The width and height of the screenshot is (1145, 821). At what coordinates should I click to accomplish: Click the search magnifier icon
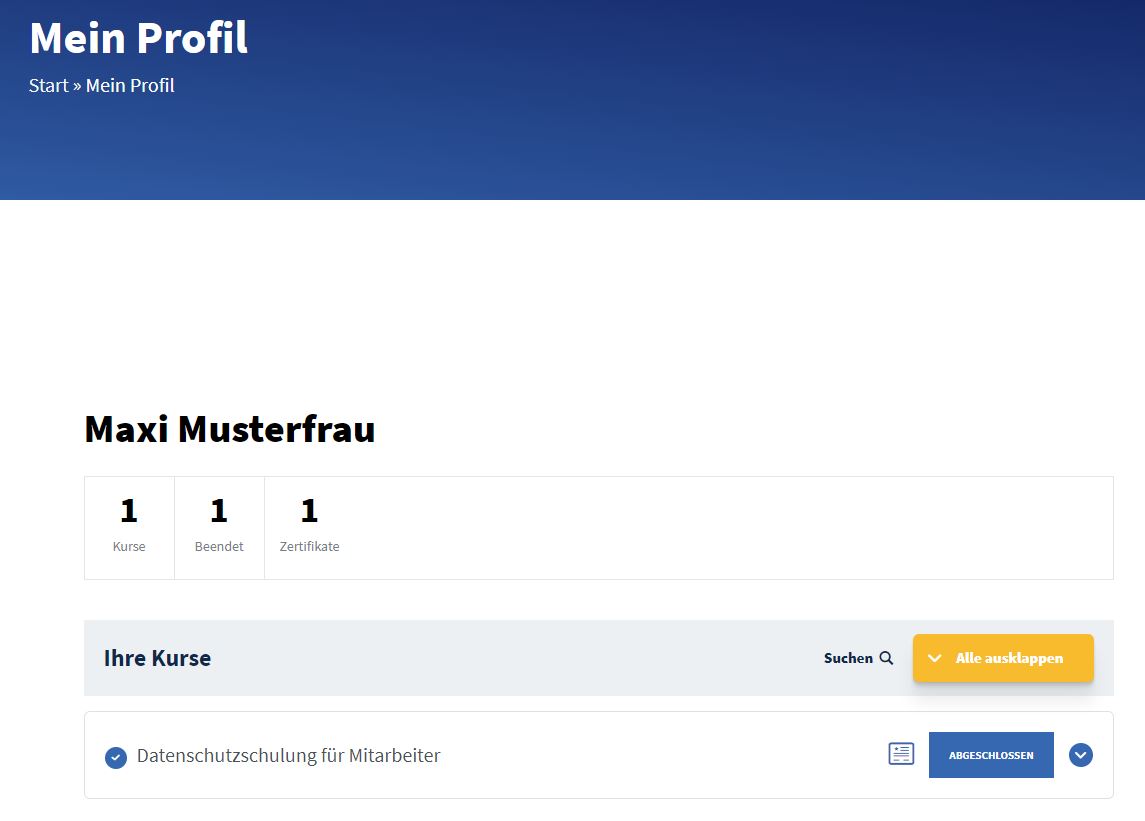coord(886,658)
